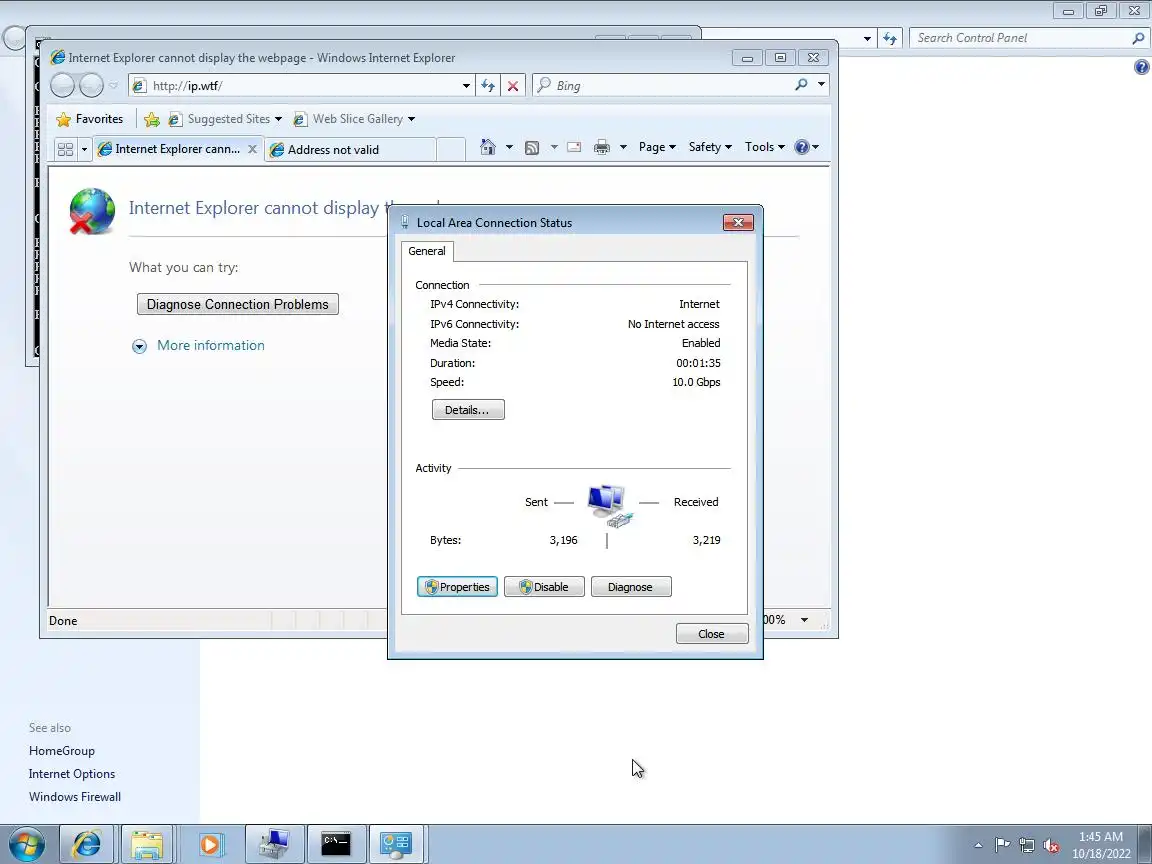Open Control Panel taskbar window icon
Screen dimensions: 1152x864
(x=397, y=844)
